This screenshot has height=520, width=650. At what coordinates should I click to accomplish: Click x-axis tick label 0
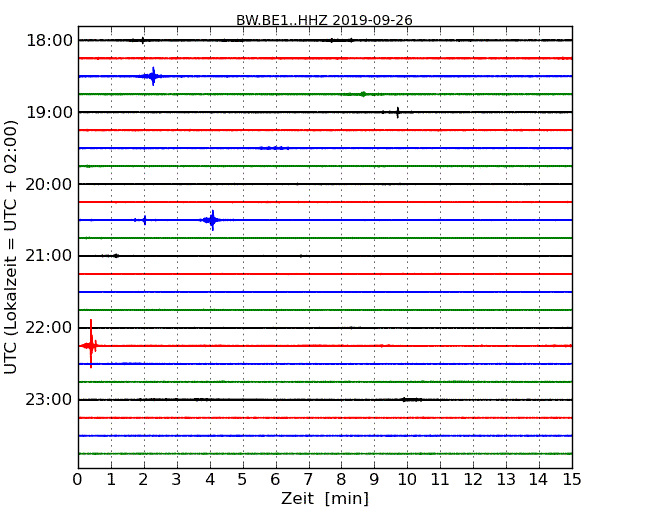pyautogui.click(x=78, y=480)
